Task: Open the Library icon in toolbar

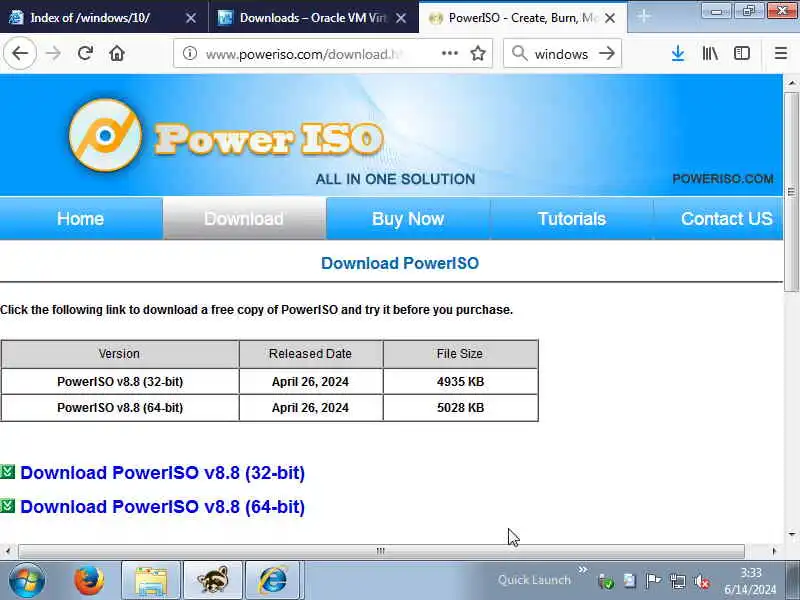Action: pos(710,53)
